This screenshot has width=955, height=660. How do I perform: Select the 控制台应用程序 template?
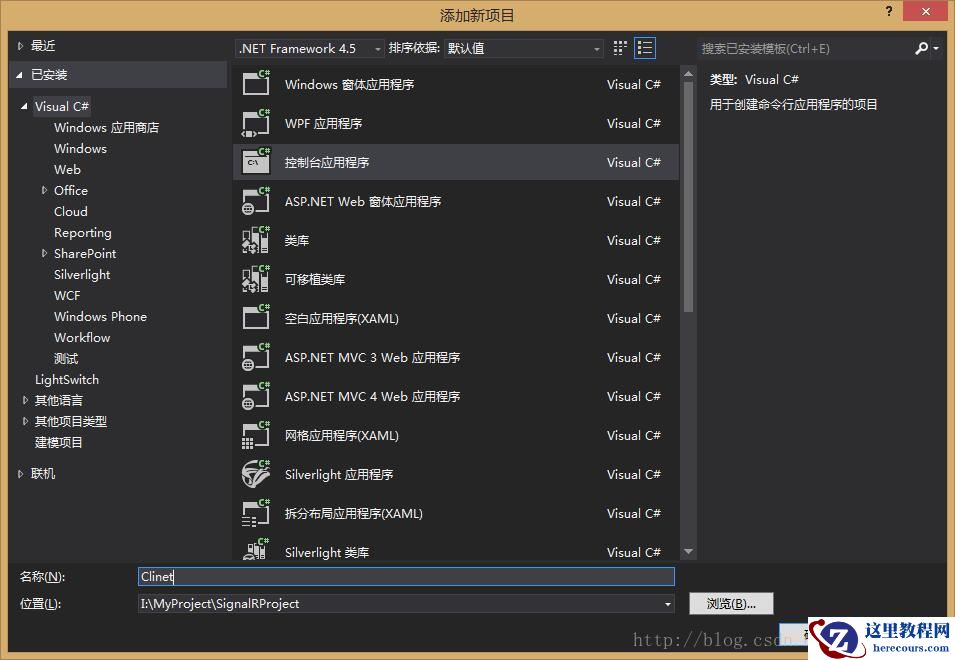tap(400, 162)
